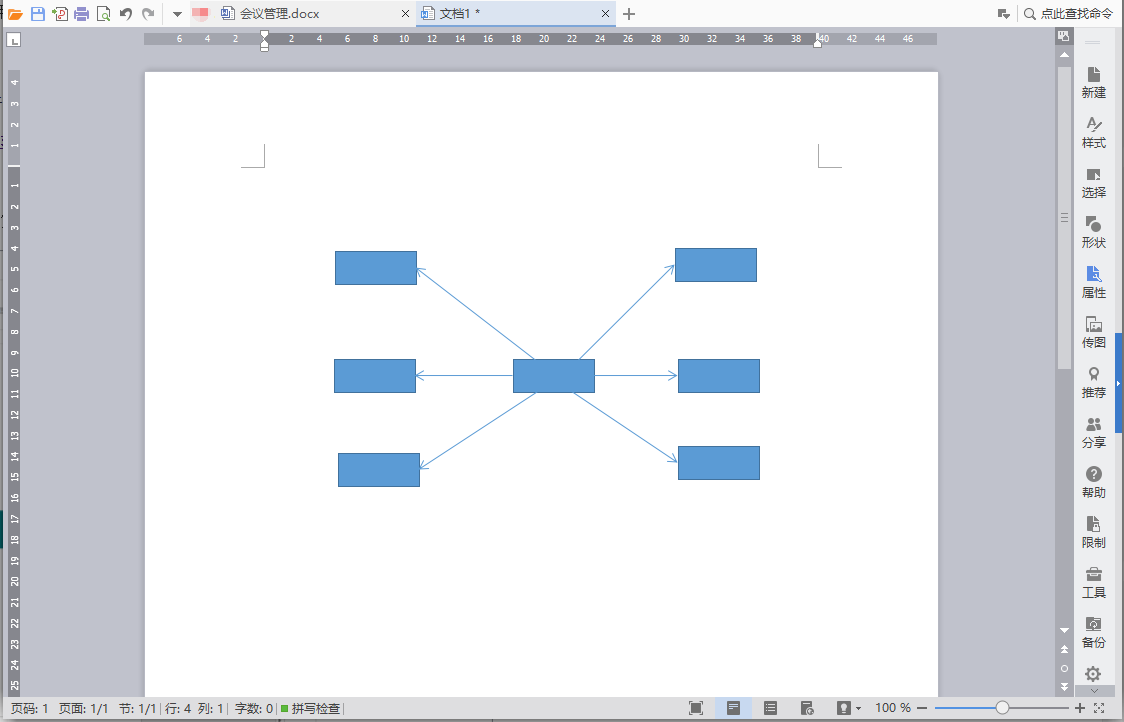Click the 100 % zoom level
This screenshot has height=722, width=1124.
pos(892,708)
